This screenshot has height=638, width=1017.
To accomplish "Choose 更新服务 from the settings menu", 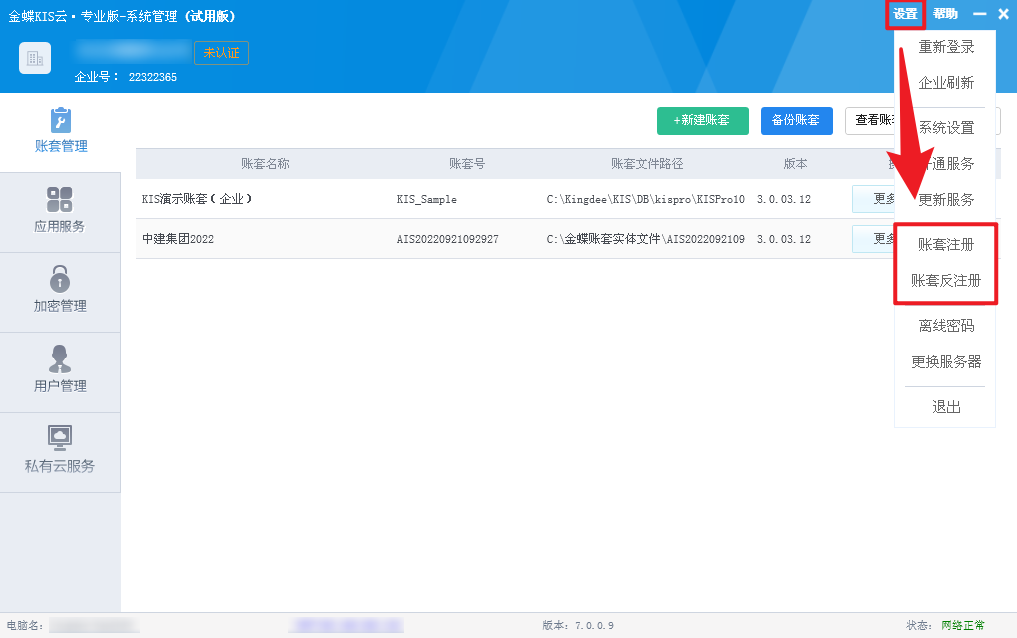I will (946, 199).
